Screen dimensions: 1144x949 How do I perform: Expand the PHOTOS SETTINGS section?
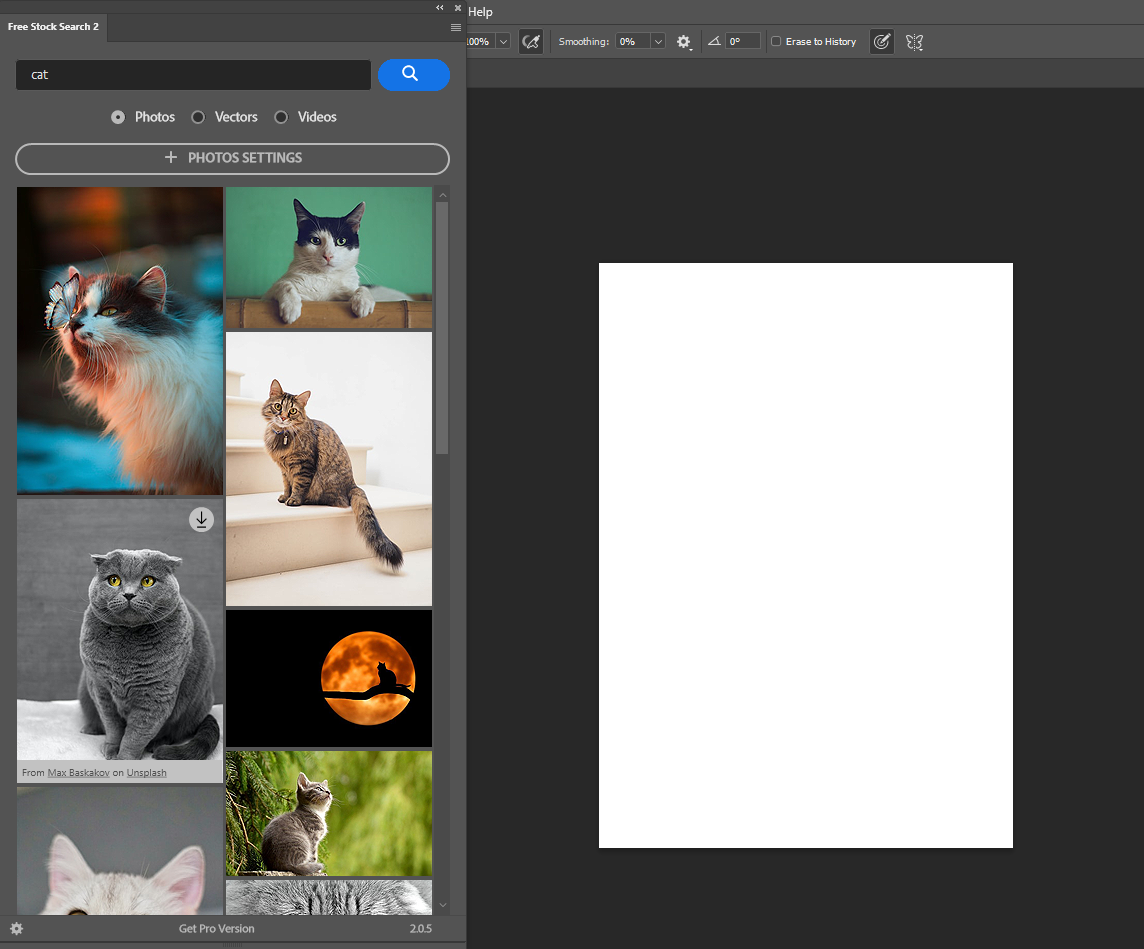232,158
